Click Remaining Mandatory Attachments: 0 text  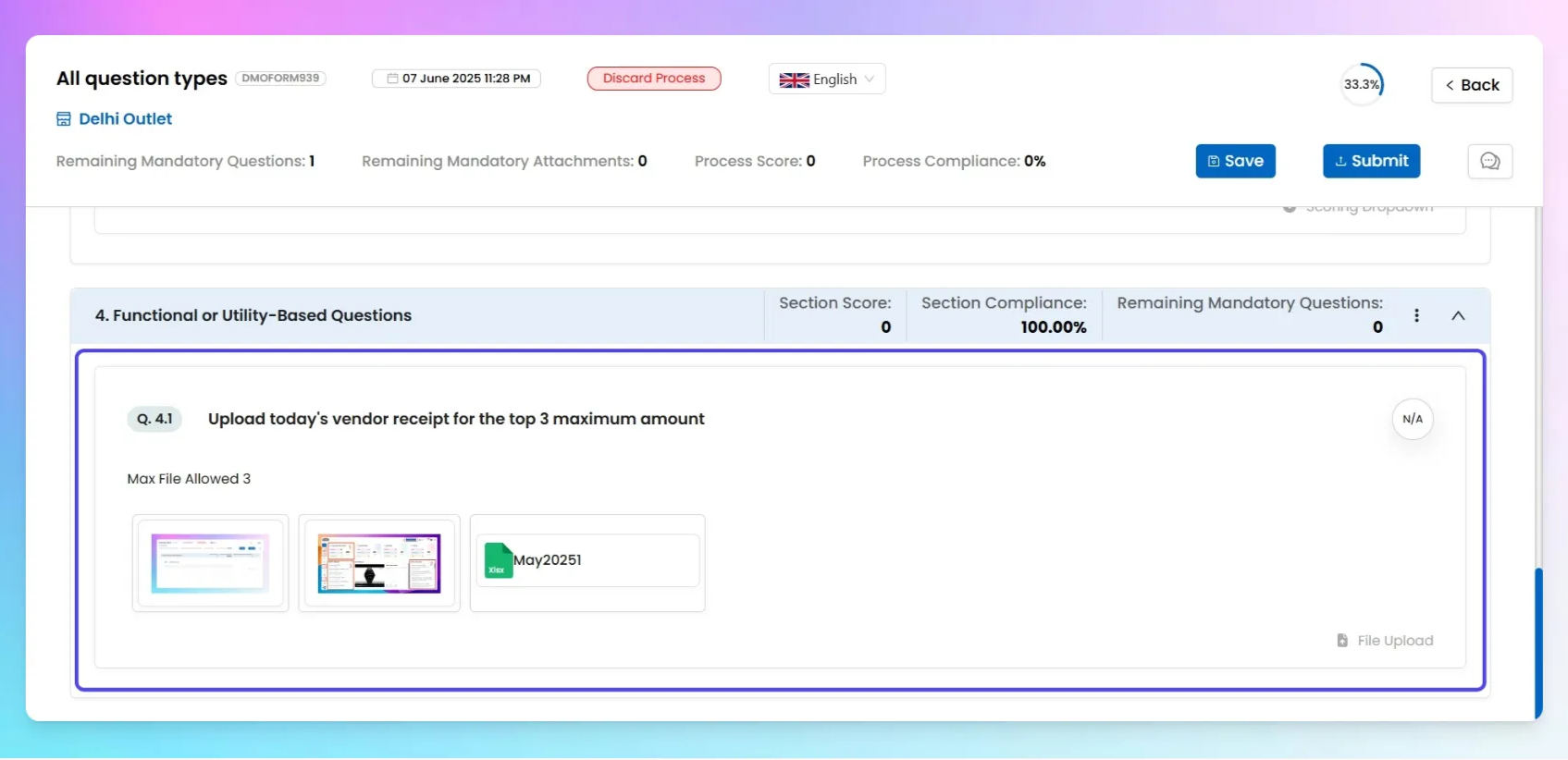[504, 161]
